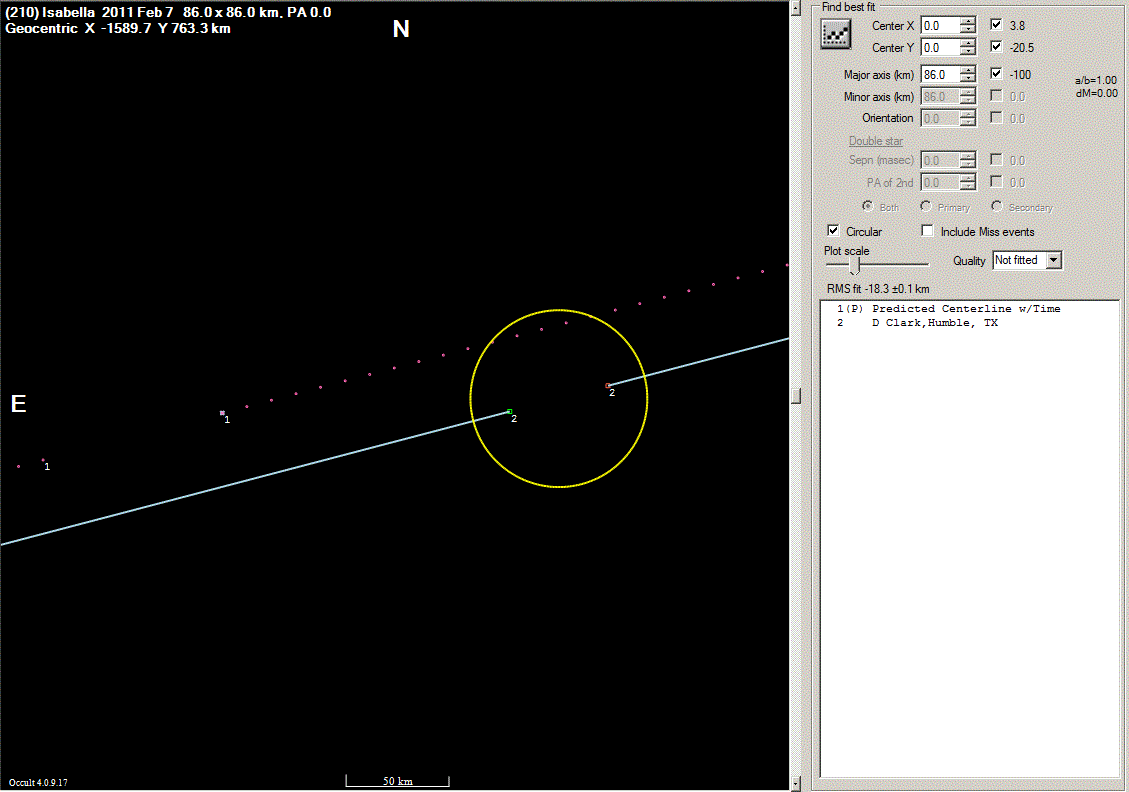Click the Center X input field
This screenshot has height=792, width=1129.
tap(940, 26)
